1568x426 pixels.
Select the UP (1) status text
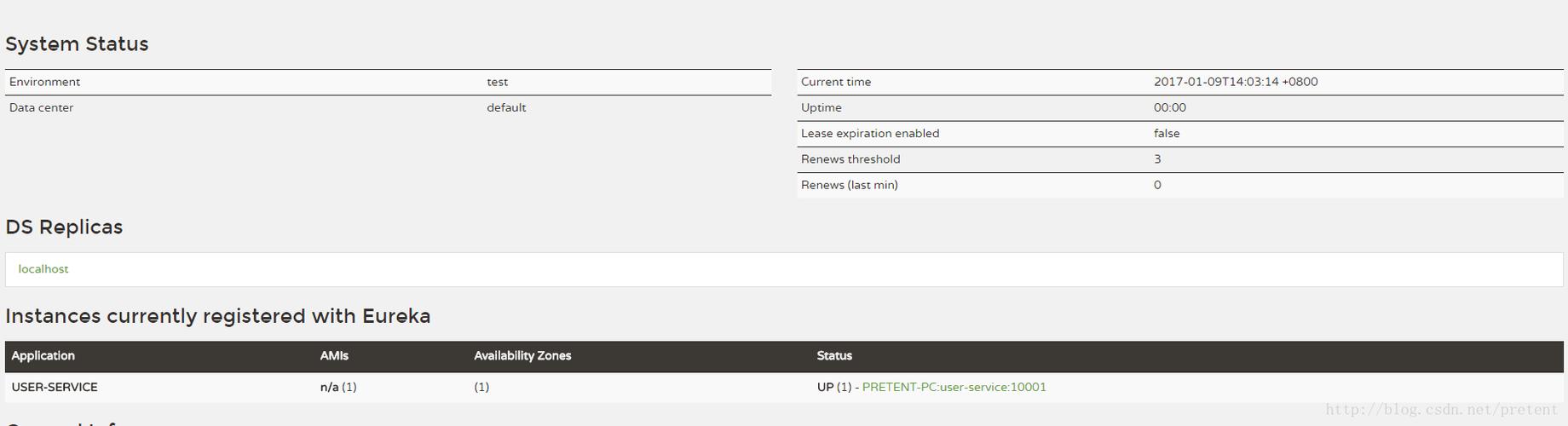[x=834, y=387]
